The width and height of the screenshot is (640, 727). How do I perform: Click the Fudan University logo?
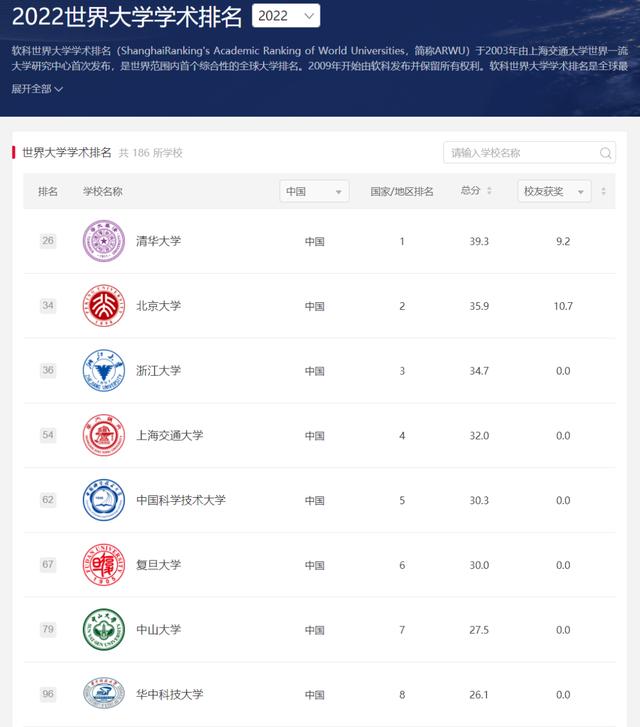[103, 565]
